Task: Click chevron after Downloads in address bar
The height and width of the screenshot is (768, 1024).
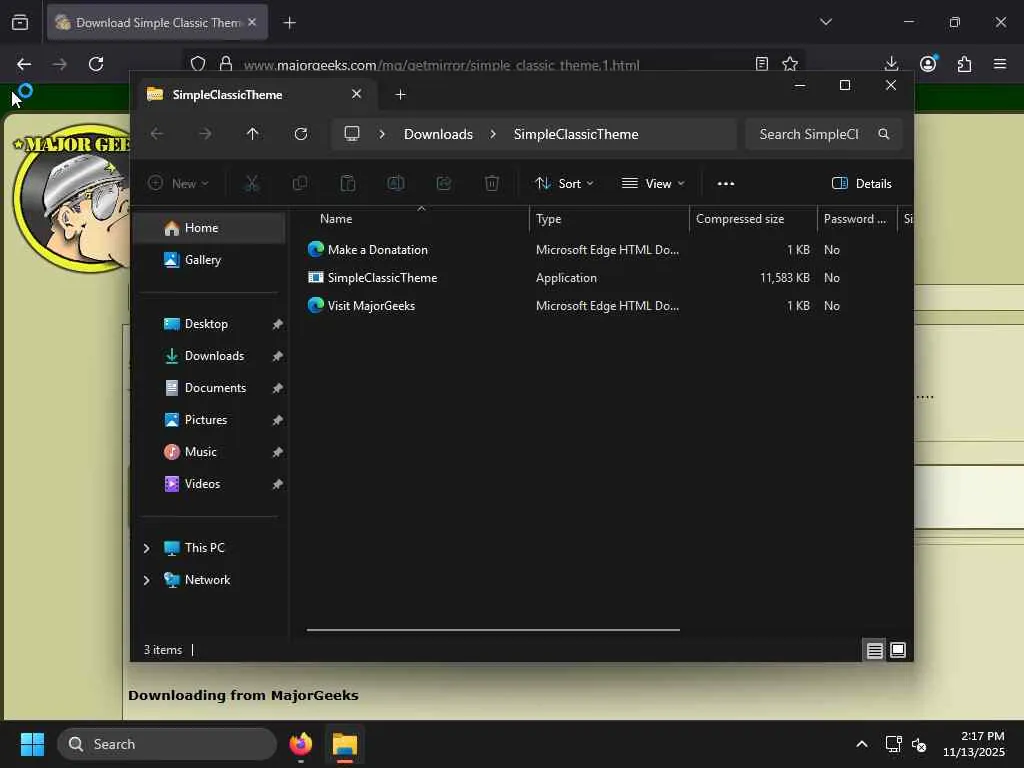Action: [x=493, y=134]
